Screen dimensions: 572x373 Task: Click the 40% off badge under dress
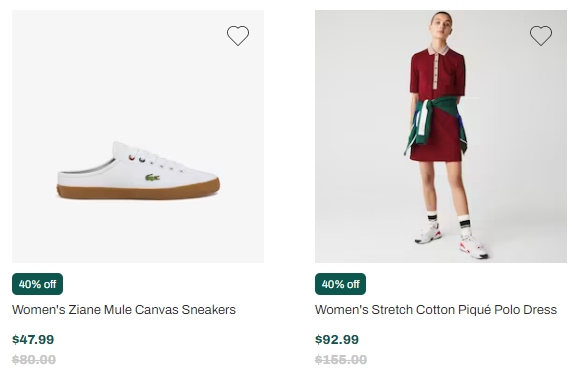pyautogui.click(x=340, y=284)
